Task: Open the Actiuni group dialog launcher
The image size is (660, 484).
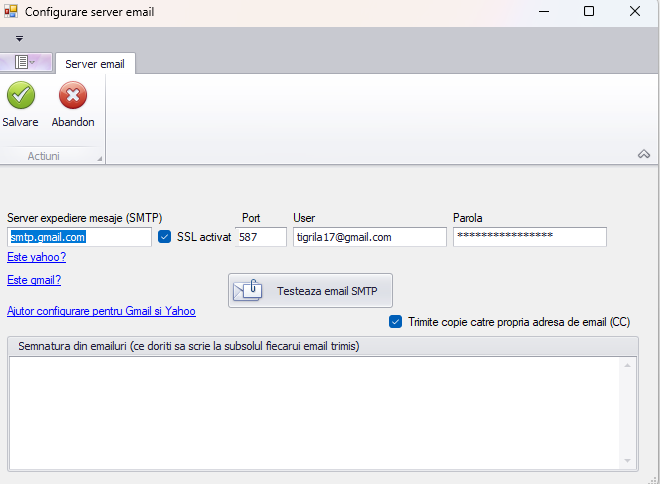Action: (x=99, y=158)
